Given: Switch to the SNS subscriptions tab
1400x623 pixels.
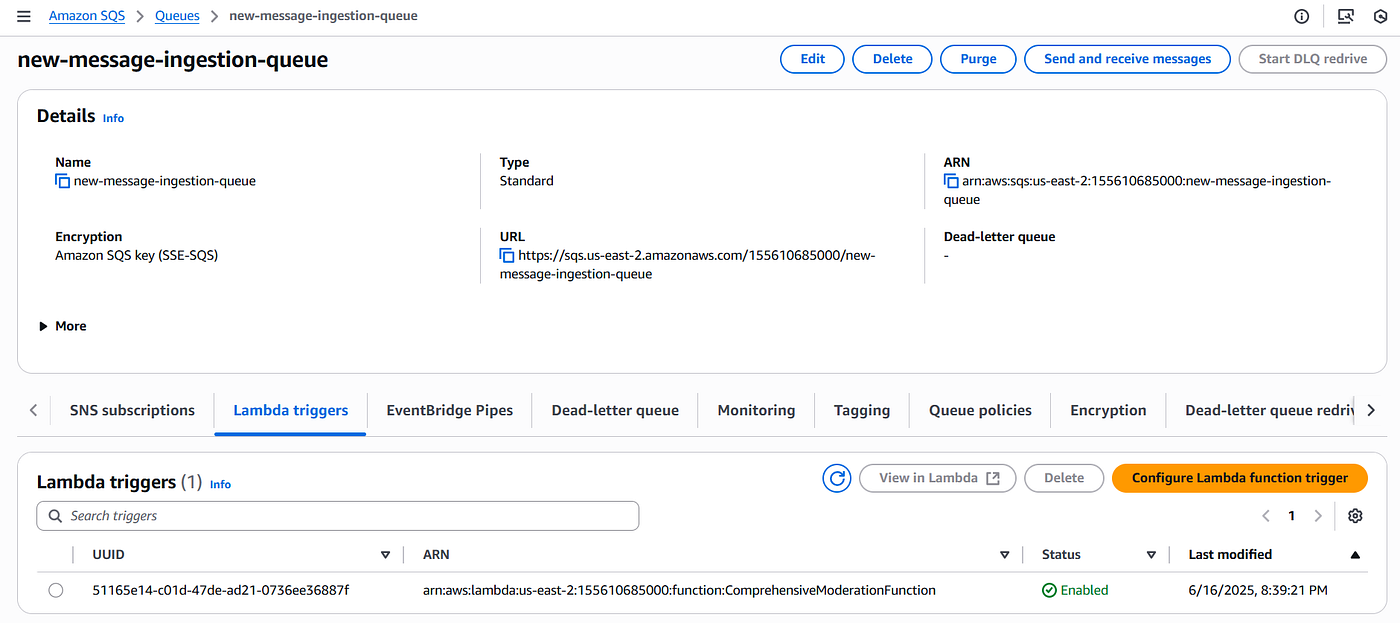Looking at the screenshot, I should pyautogui.click(x=132, y=410).
